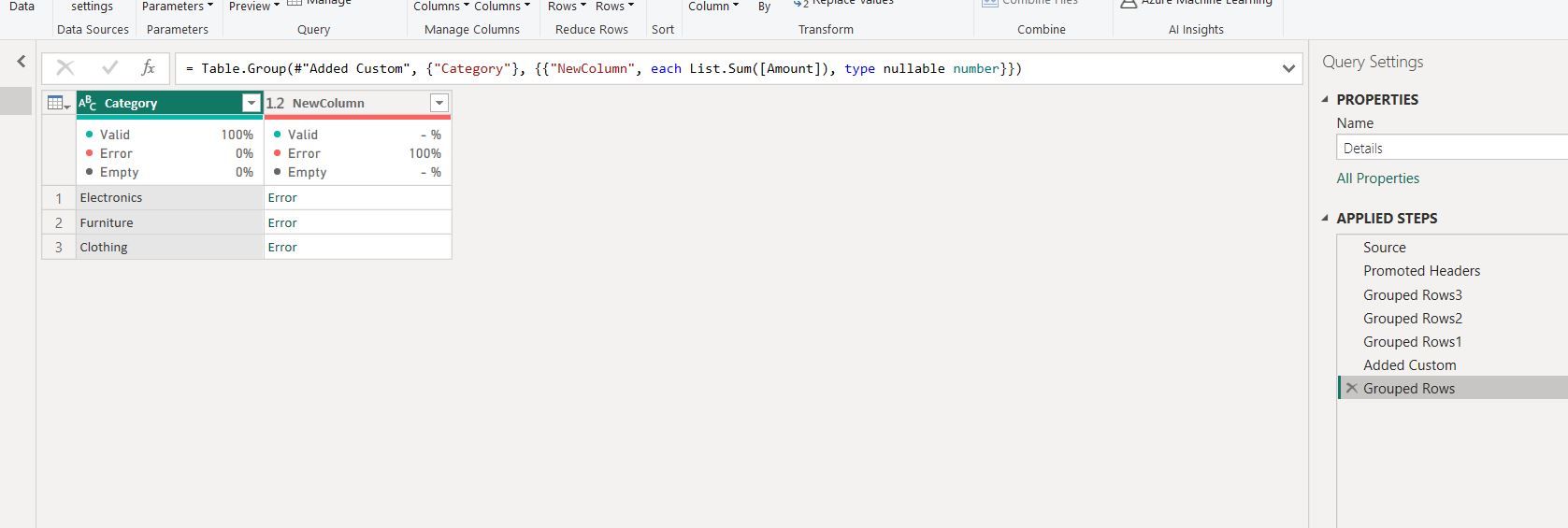Select row number 1 in the grid
Screen dimensions: 1568x528
click(59, 197)
